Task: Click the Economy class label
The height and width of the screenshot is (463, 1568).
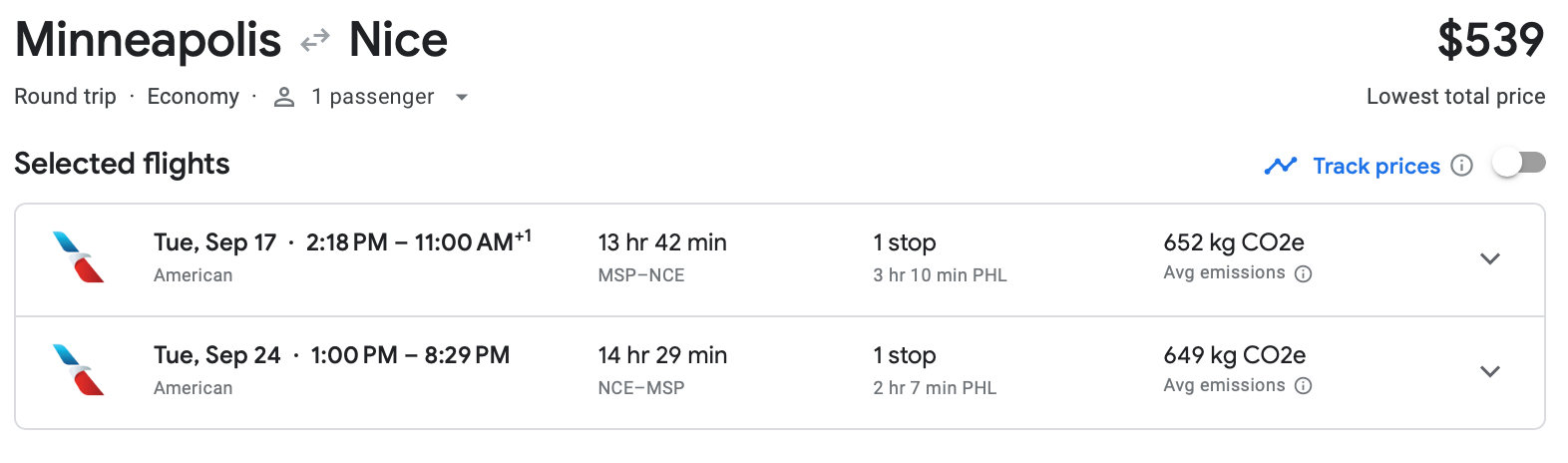Action: [x=193, y=97]
